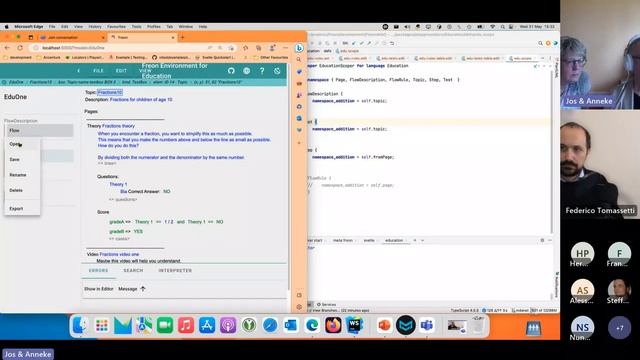The height and width of the screenshot is (360, 640).
Task: Switch to the SEARCH tab
Action: coord(133,271)
